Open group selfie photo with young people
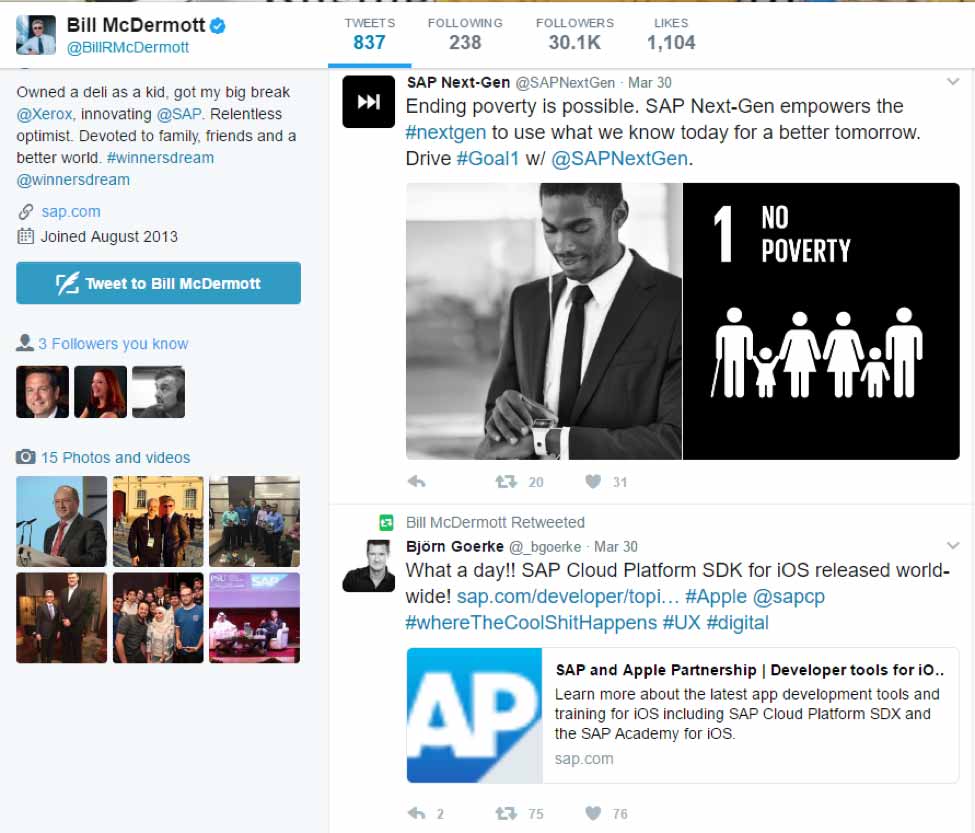The width and height of the screenshot is (975, 833). click(158, 618)
